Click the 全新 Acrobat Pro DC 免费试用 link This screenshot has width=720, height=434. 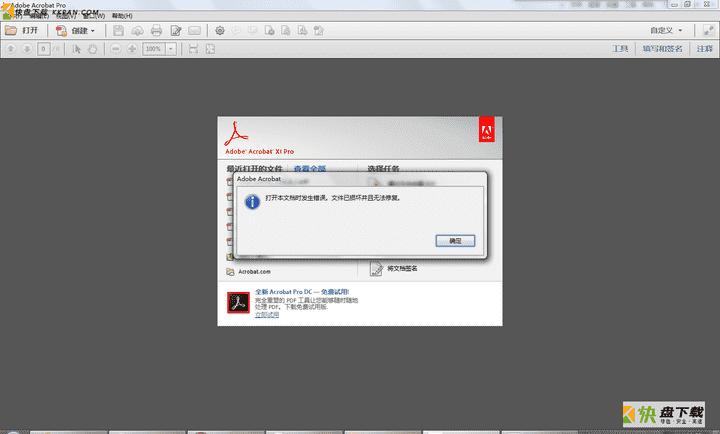pos(302,292)
